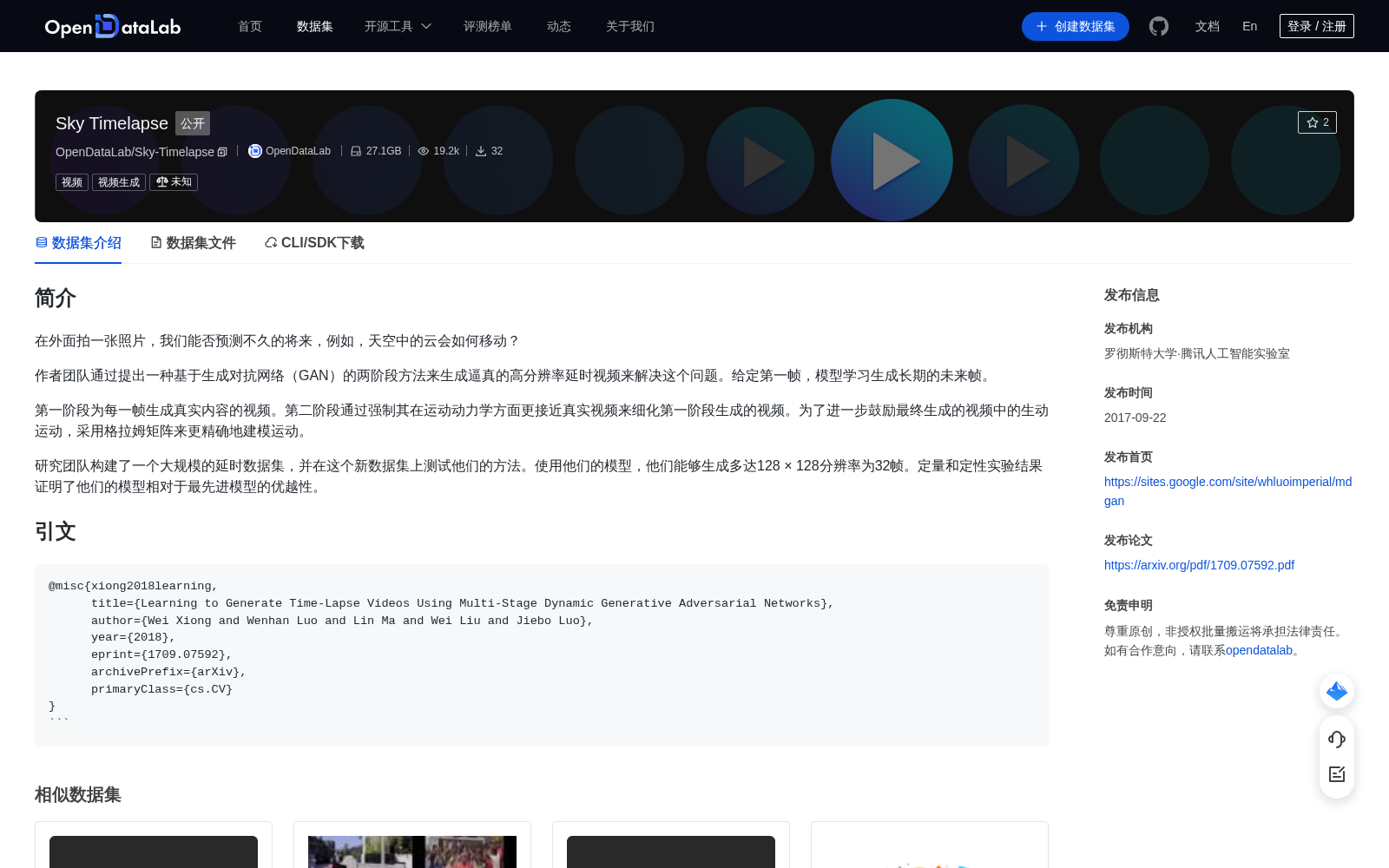Click the 2017-09-22 release date

click(x=1136, y=418)
